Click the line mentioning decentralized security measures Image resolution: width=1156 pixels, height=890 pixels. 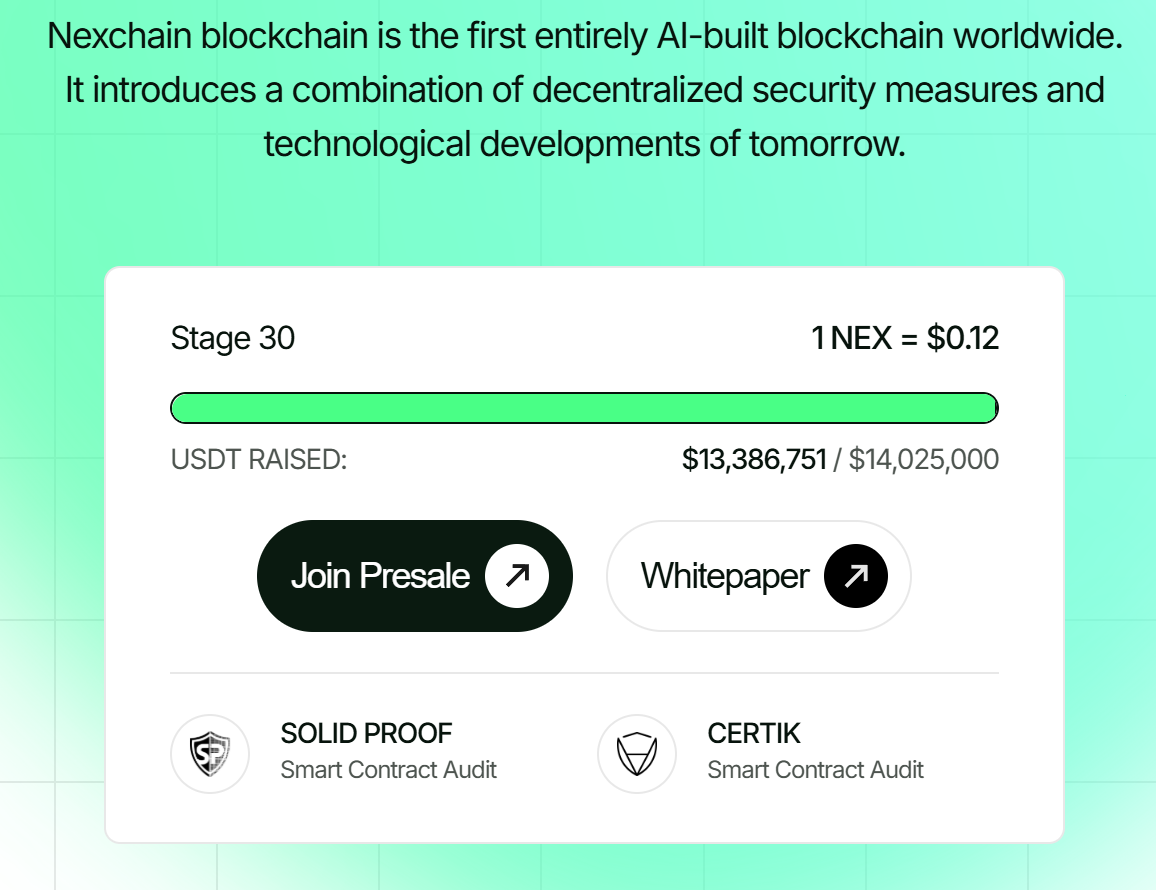click(x=585, y=90)
